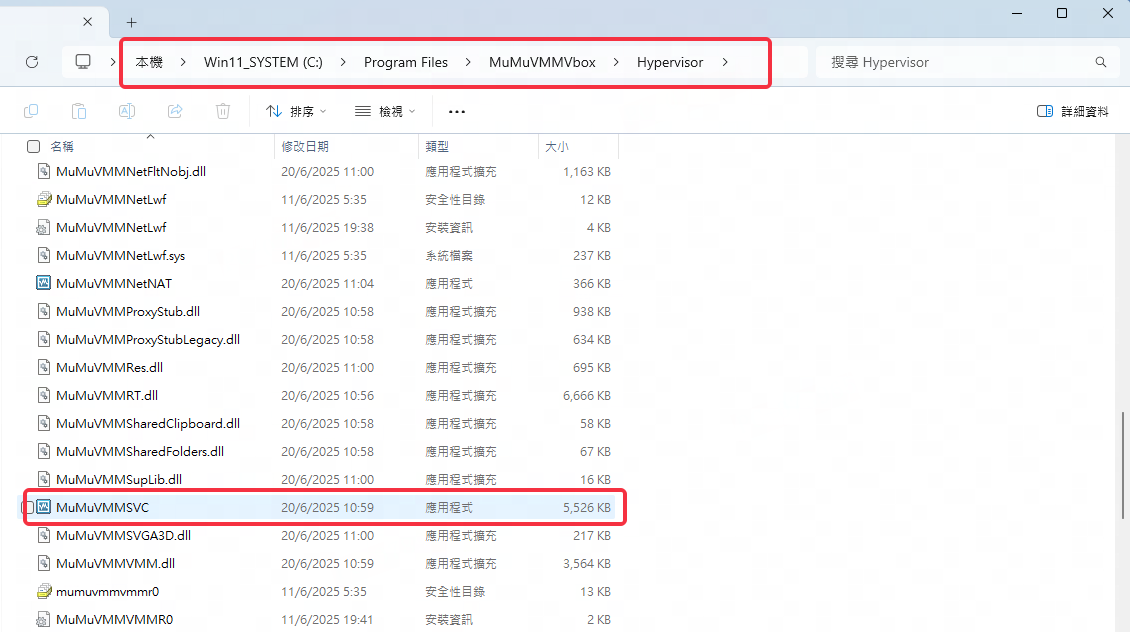Click the MuMuVMMNetLwf setup information icon
Image resolution: width=1130 pixels, height=632 pixels.
[43, 227]
